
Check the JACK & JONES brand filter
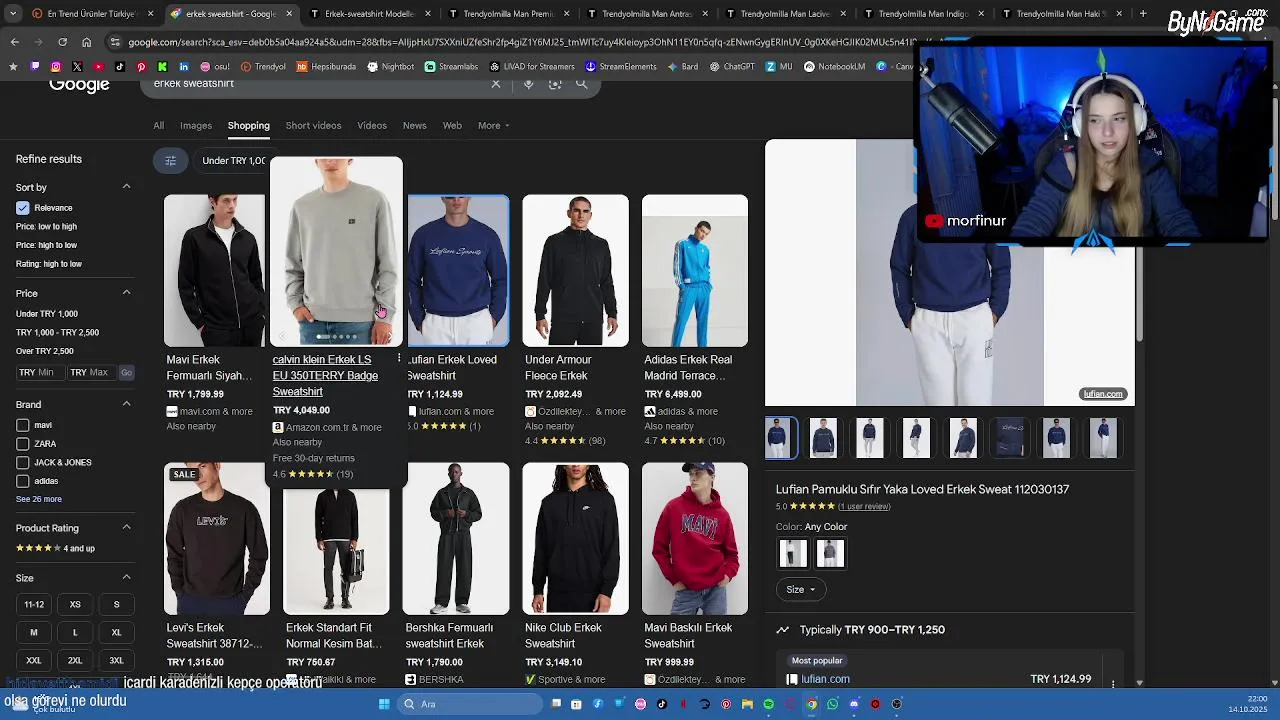click(x=23, y=462)
